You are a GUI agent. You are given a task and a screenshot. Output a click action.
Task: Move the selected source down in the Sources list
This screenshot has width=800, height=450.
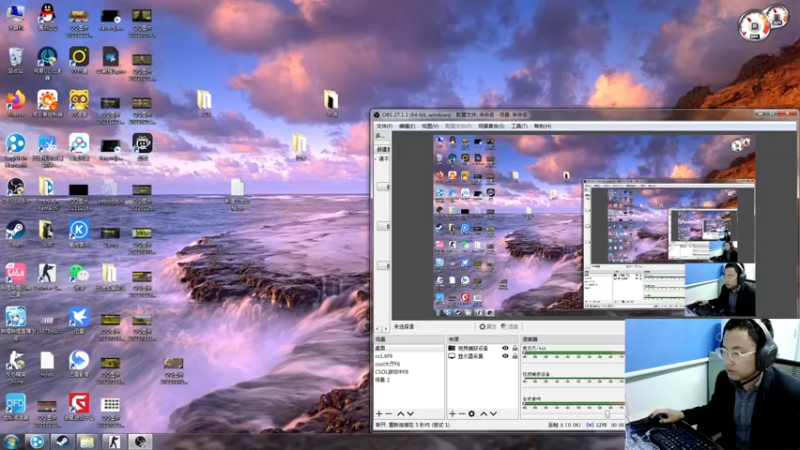[x=493, y=414]
